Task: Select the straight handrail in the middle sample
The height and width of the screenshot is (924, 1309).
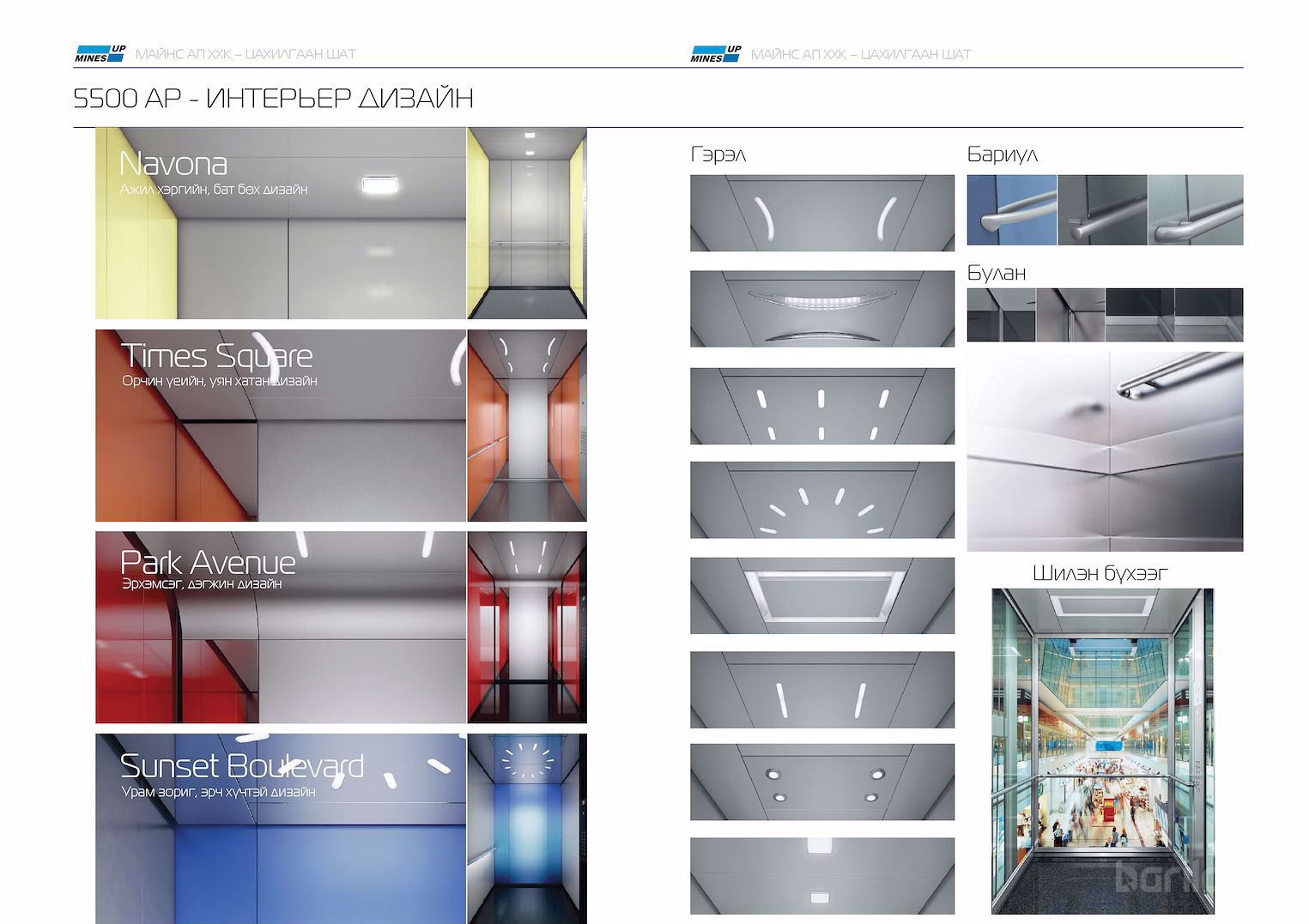Action: click(1102, 210)
